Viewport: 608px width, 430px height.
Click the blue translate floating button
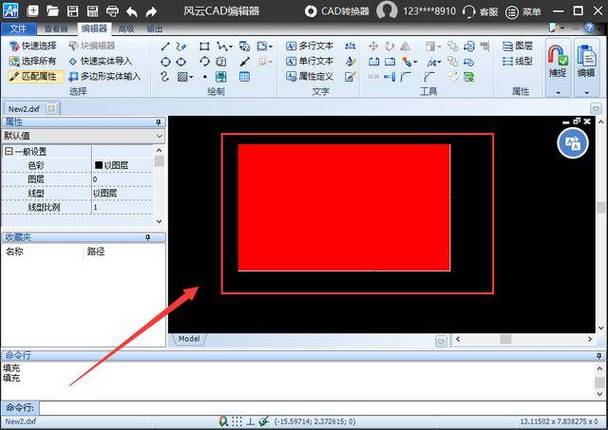573,143
